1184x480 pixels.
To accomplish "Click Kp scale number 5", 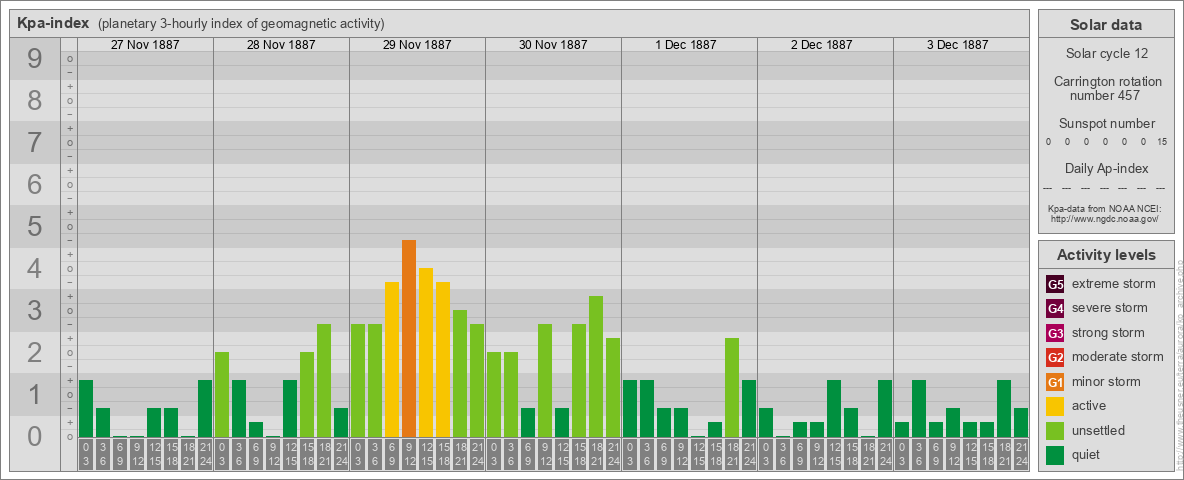I will (x=34, y=226).
